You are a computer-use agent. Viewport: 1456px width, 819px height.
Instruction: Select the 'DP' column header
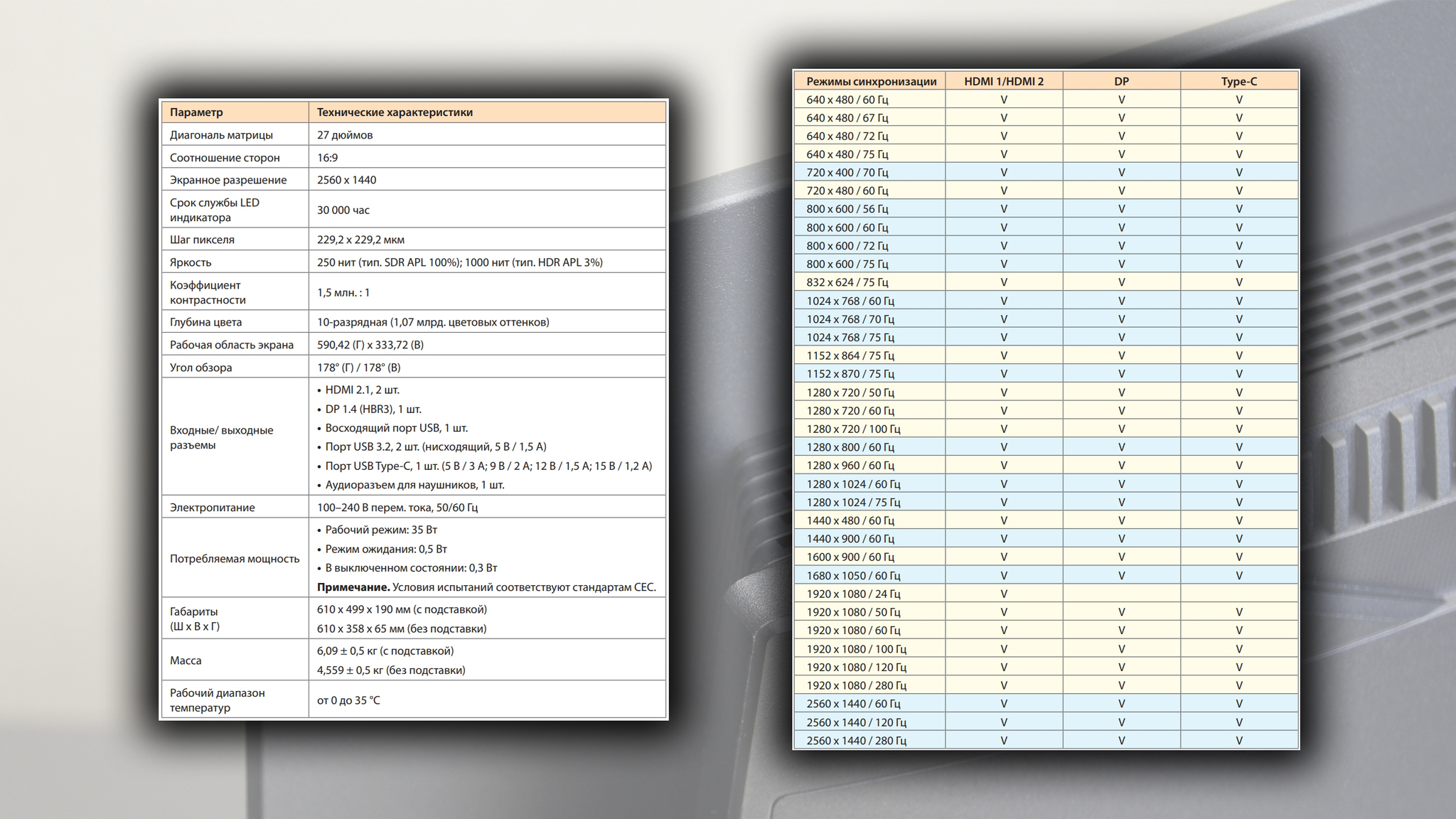[1121, 81]
